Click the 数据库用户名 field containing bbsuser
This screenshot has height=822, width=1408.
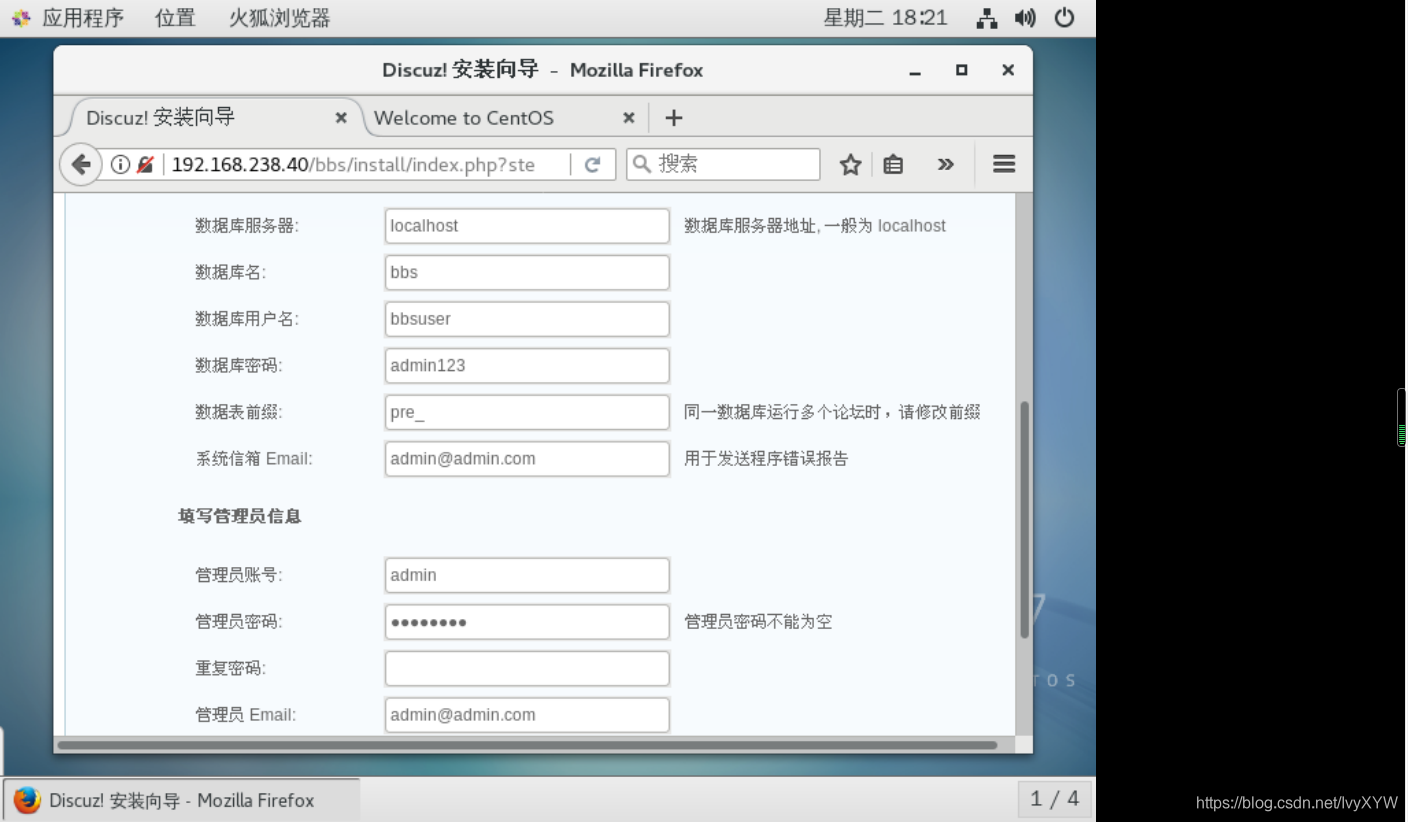point(527,319)
